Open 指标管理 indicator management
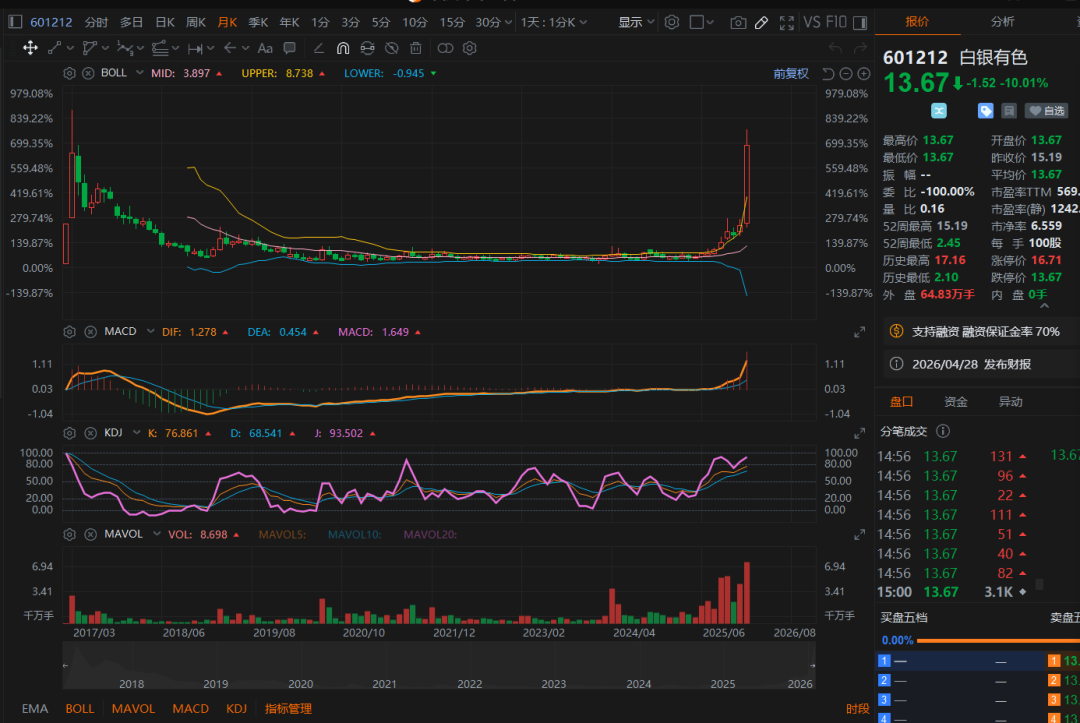 coord(288,709)
